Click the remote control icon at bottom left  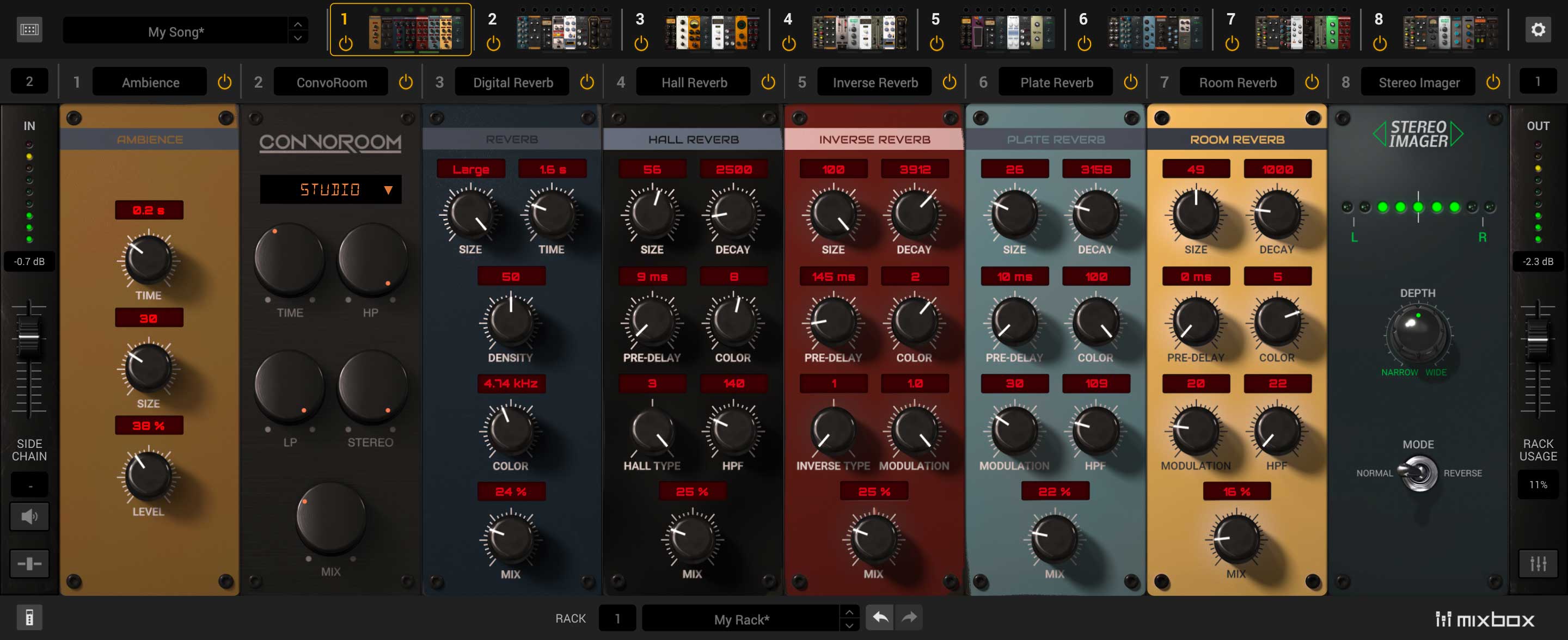coord(29,618)
